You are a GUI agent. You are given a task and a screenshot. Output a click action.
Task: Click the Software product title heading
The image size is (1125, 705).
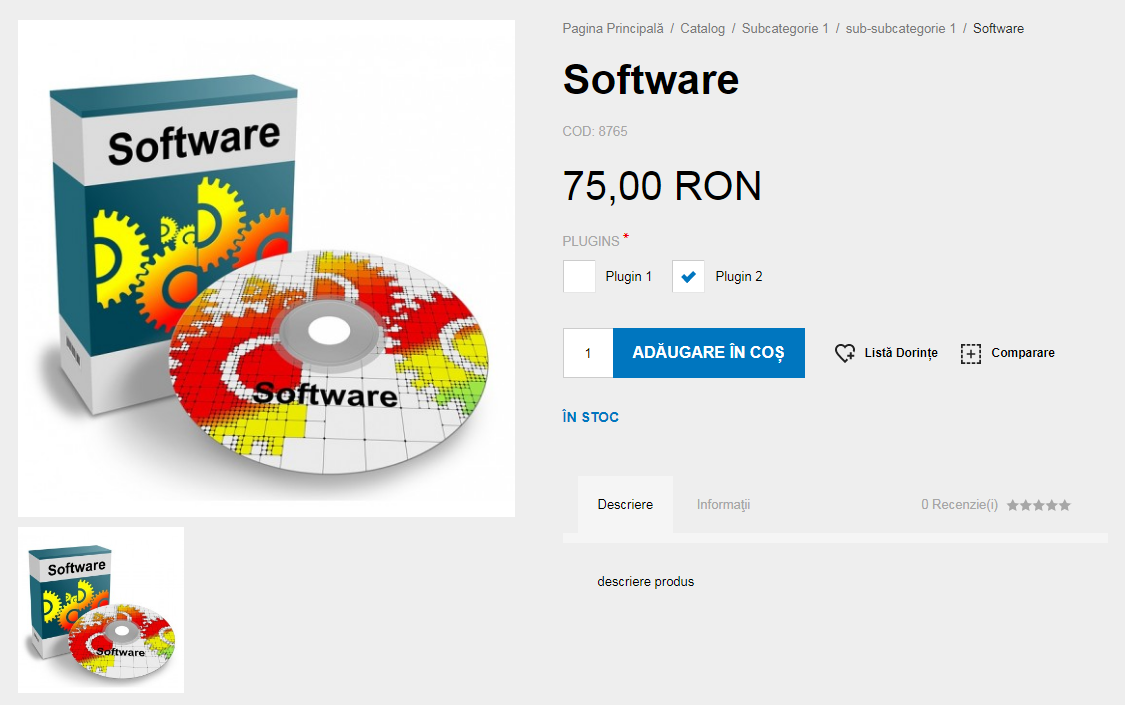coord(651,79)
